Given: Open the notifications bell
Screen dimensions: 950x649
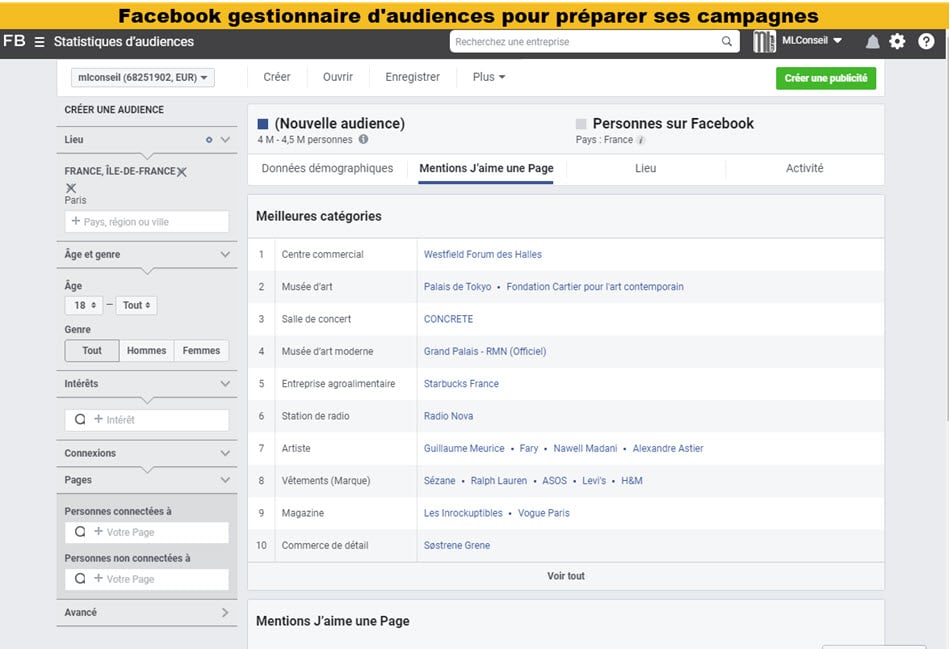Looking at the screenshot, I should (x=872, y=41).
